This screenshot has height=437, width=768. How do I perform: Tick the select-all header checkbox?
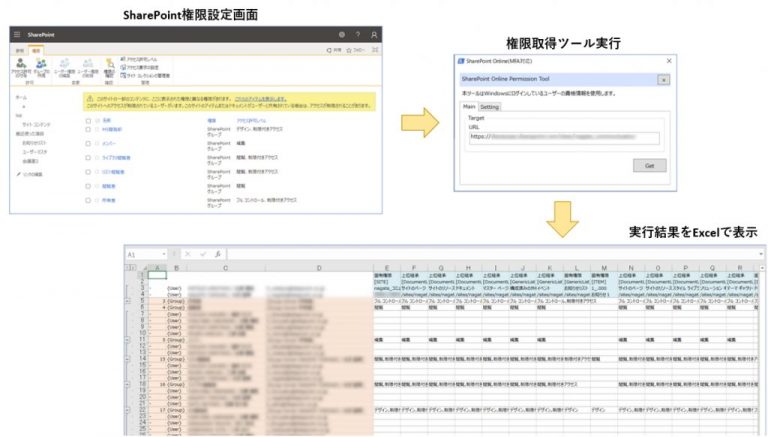88,121
